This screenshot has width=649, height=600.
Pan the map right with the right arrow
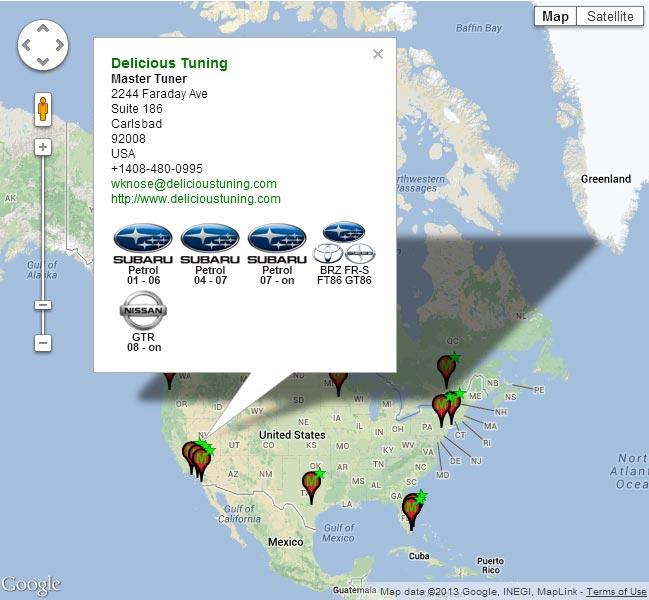click(60, 45)
